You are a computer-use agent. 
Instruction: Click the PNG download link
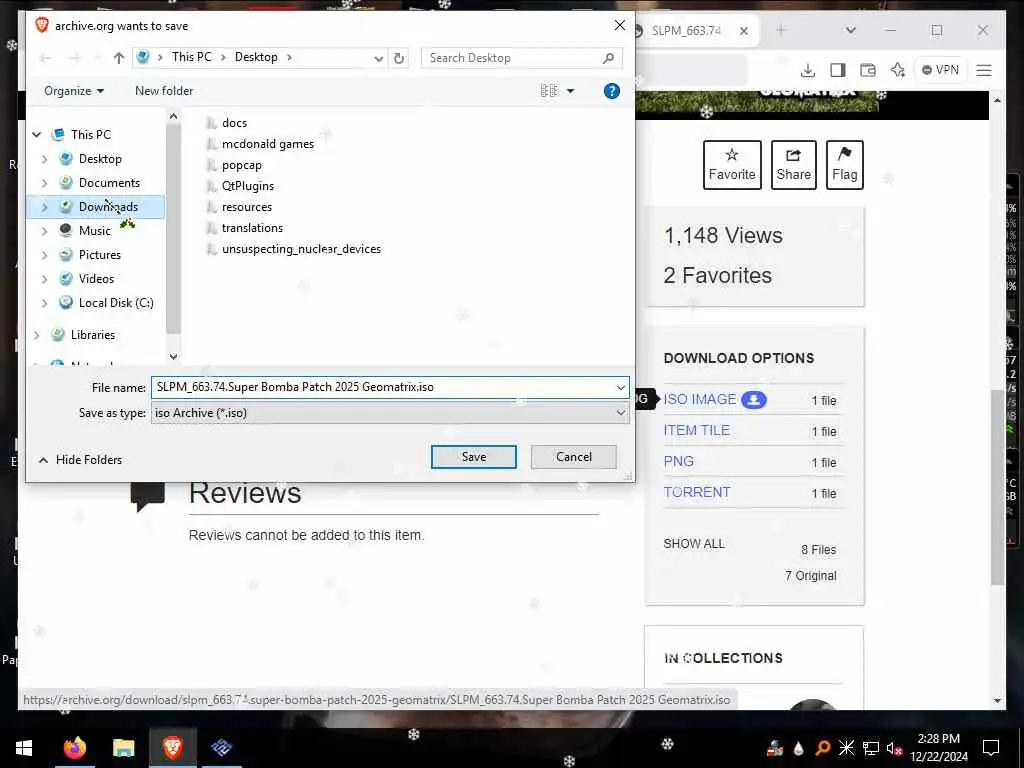tap(679, 461)
